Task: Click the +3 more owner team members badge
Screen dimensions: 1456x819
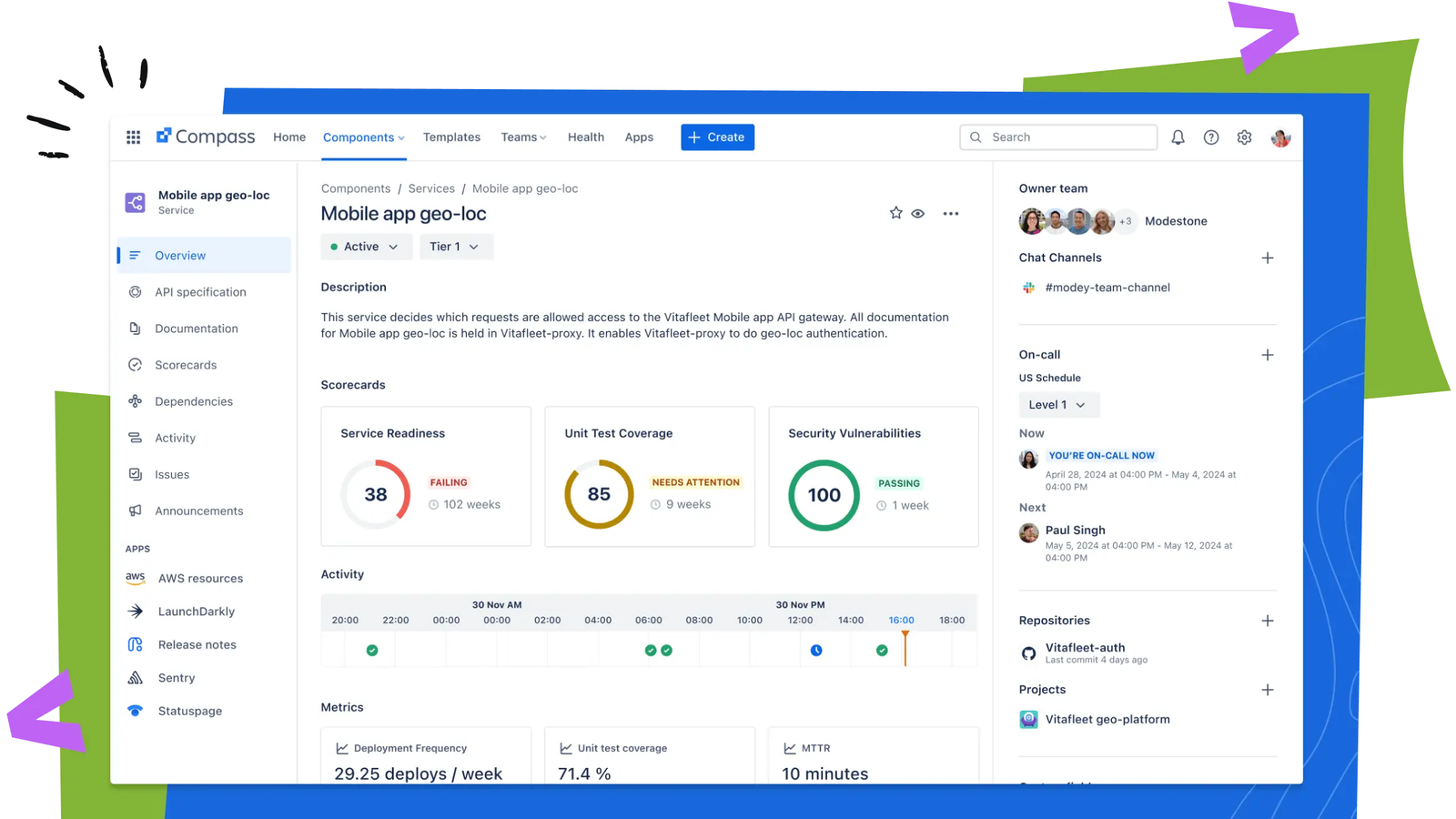Action: [x=1126, y=221]
